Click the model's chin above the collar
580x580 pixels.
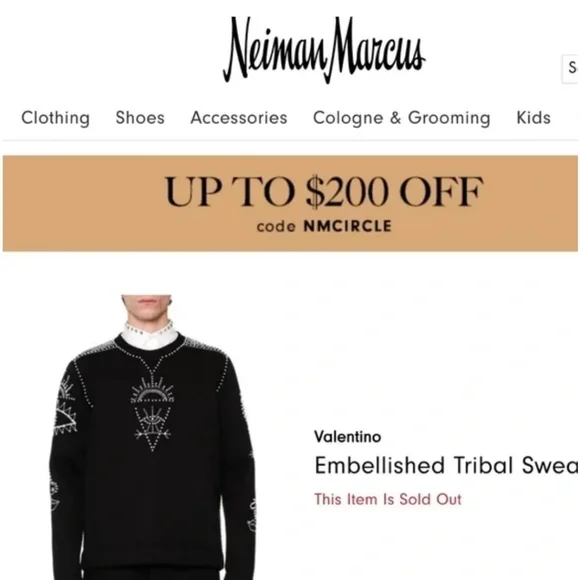click(148, 313)
